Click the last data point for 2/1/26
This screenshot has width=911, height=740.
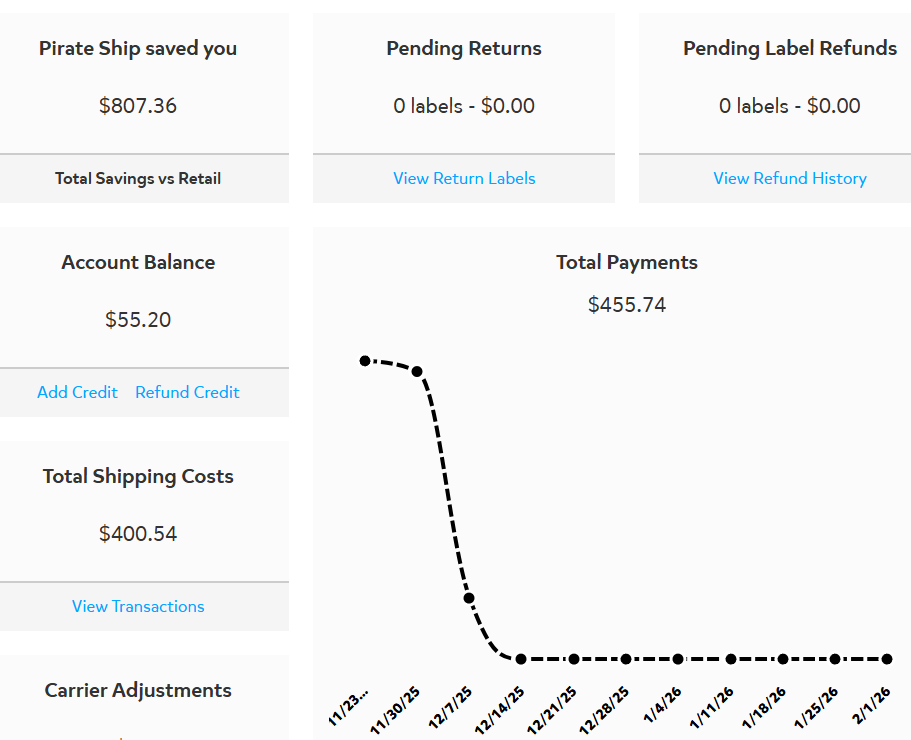[887, 659]
